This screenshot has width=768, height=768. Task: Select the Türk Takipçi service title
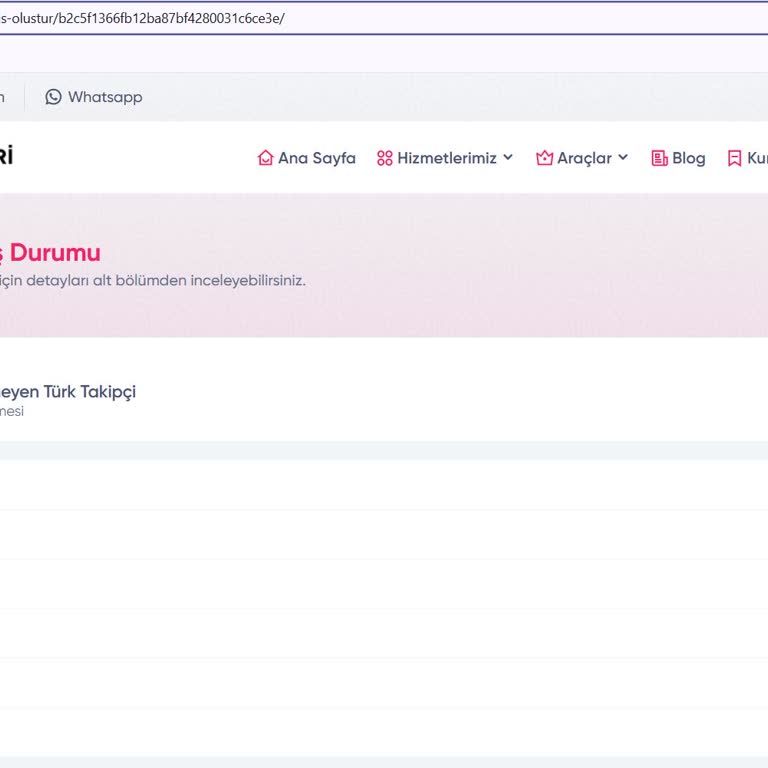pos(68,391)
